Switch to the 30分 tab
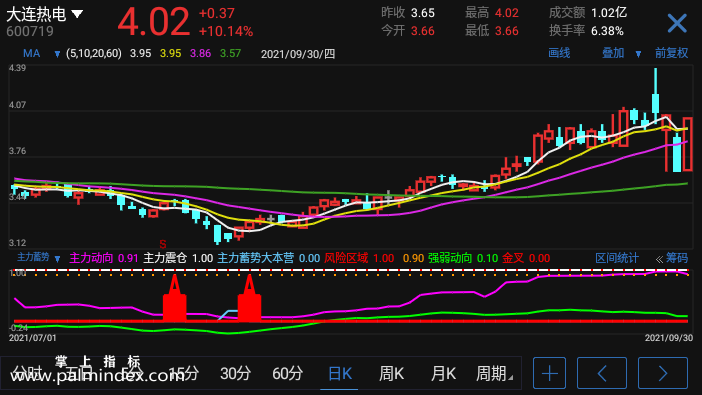This screenshot has width=702, height=395. pyautogui.click(x=235, y=373)
